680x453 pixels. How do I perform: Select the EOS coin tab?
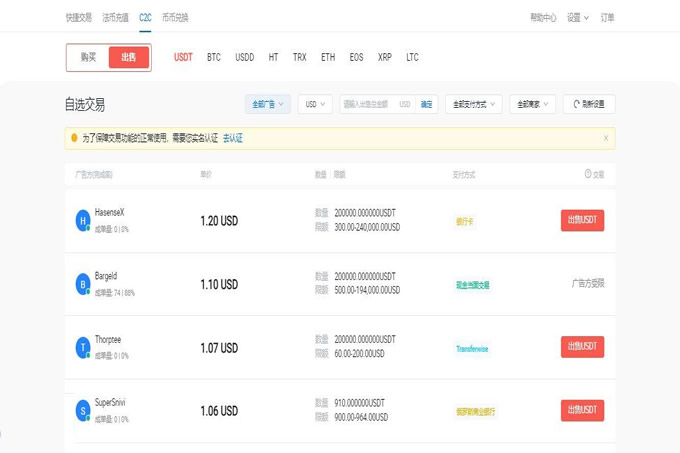click(x=356, y=57)
